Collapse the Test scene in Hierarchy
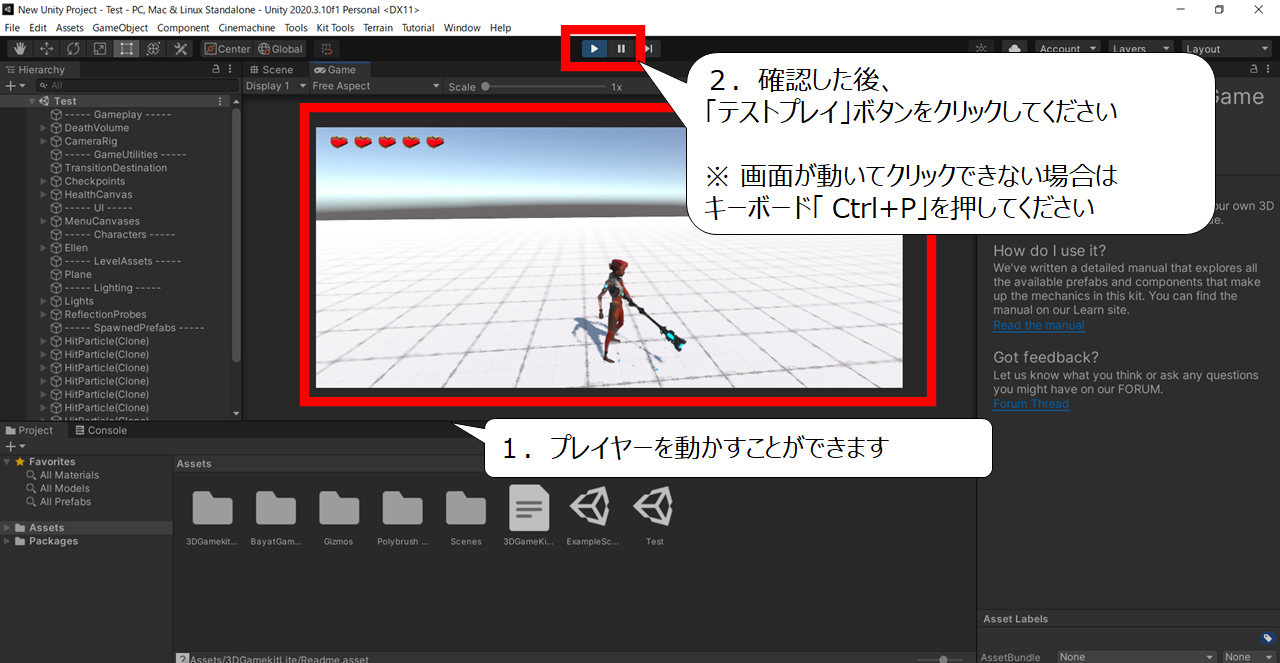Screen dimensions: 1280x663 [32, 101]
